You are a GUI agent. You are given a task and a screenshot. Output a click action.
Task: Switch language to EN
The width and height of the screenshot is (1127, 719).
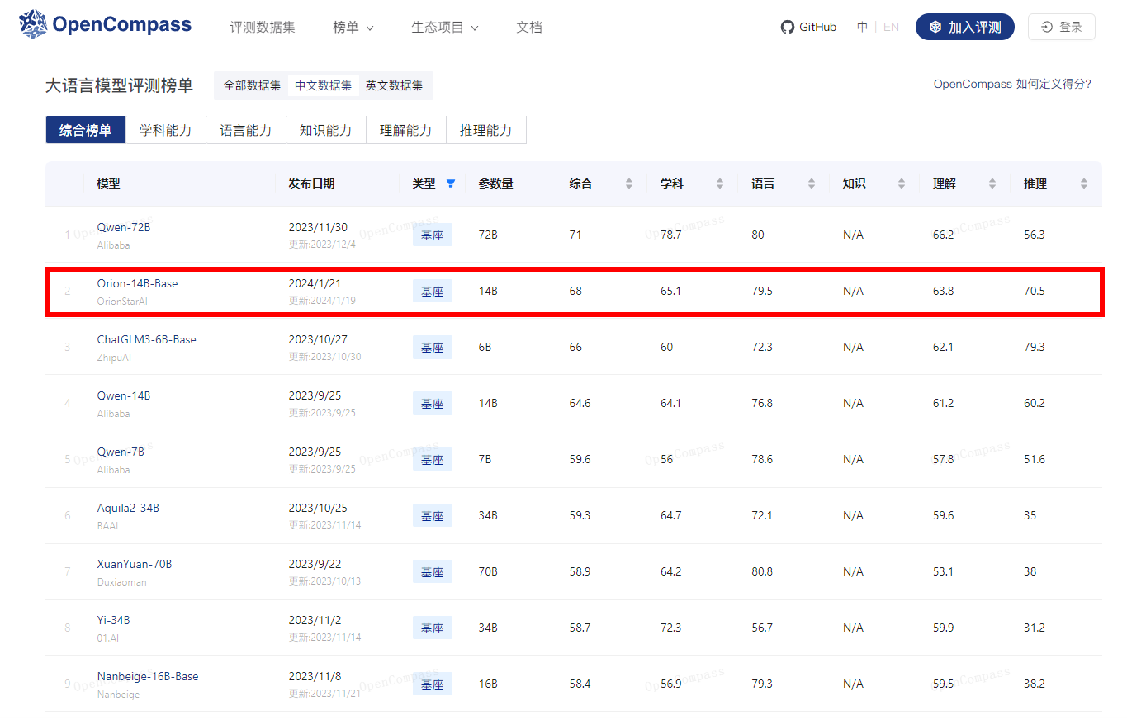coord(891,27)
